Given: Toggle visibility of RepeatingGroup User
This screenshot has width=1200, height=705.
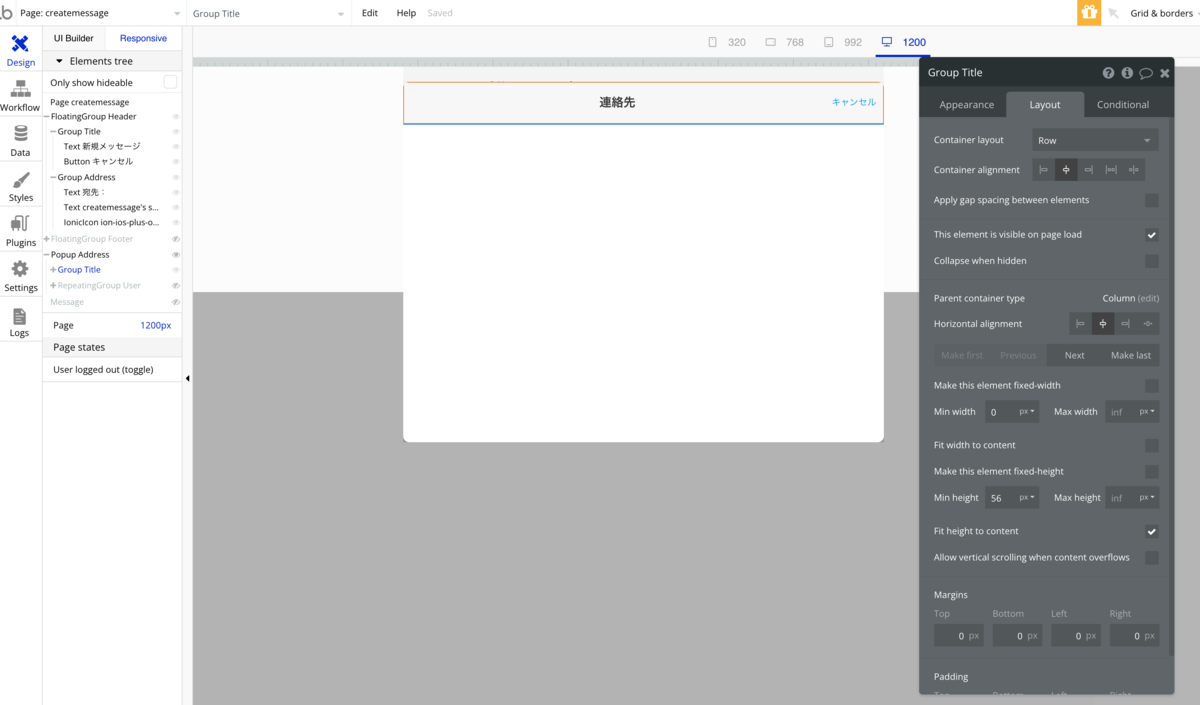Looking at the screenshot, I should click(176, 286).
